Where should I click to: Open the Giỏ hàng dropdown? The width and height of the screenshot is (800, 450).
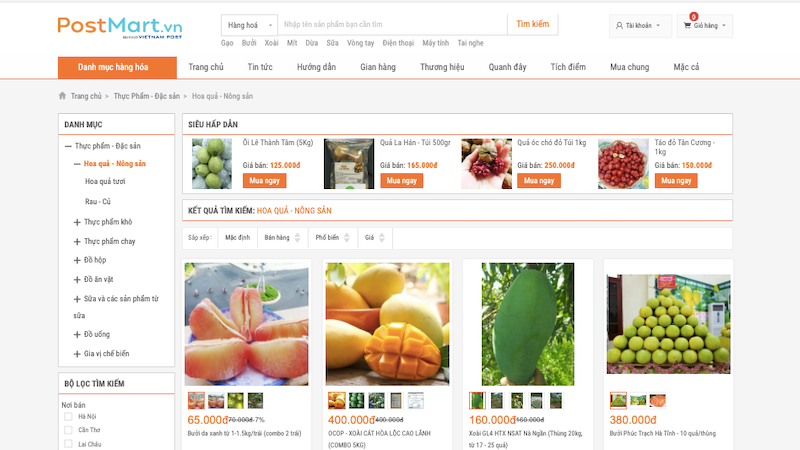click(x=705, y=26)
